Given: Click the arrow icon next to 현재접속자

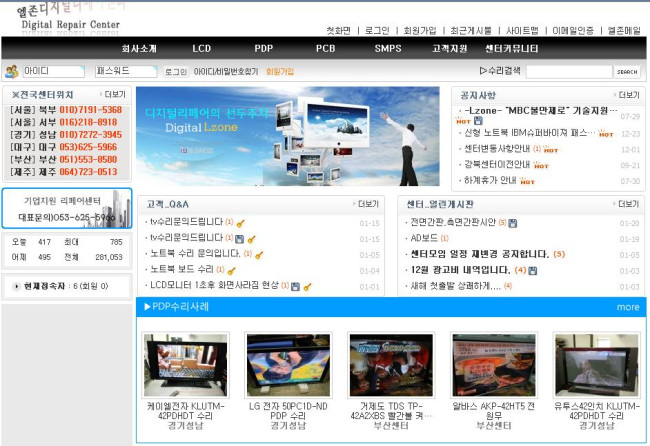Looking at the screenshot, I should (15, 286).
